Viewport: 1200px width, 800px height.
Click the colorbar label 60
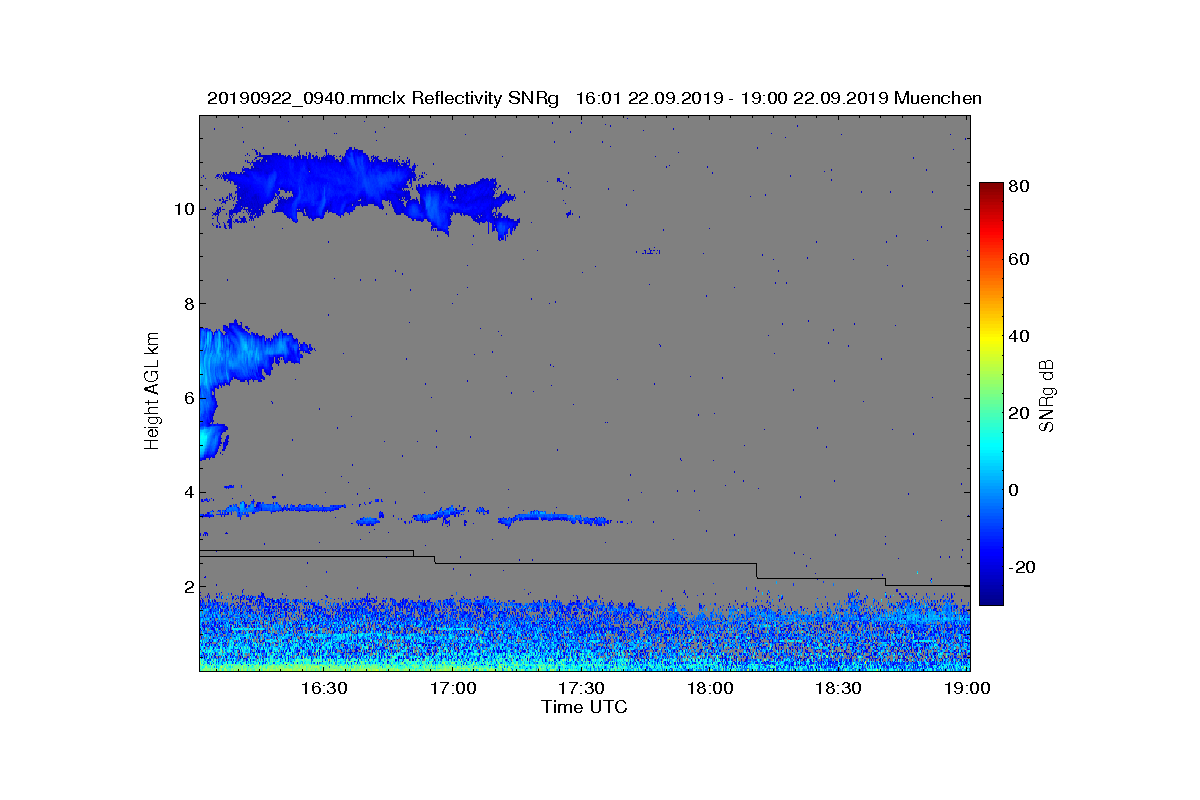[x=1021, y=260]
